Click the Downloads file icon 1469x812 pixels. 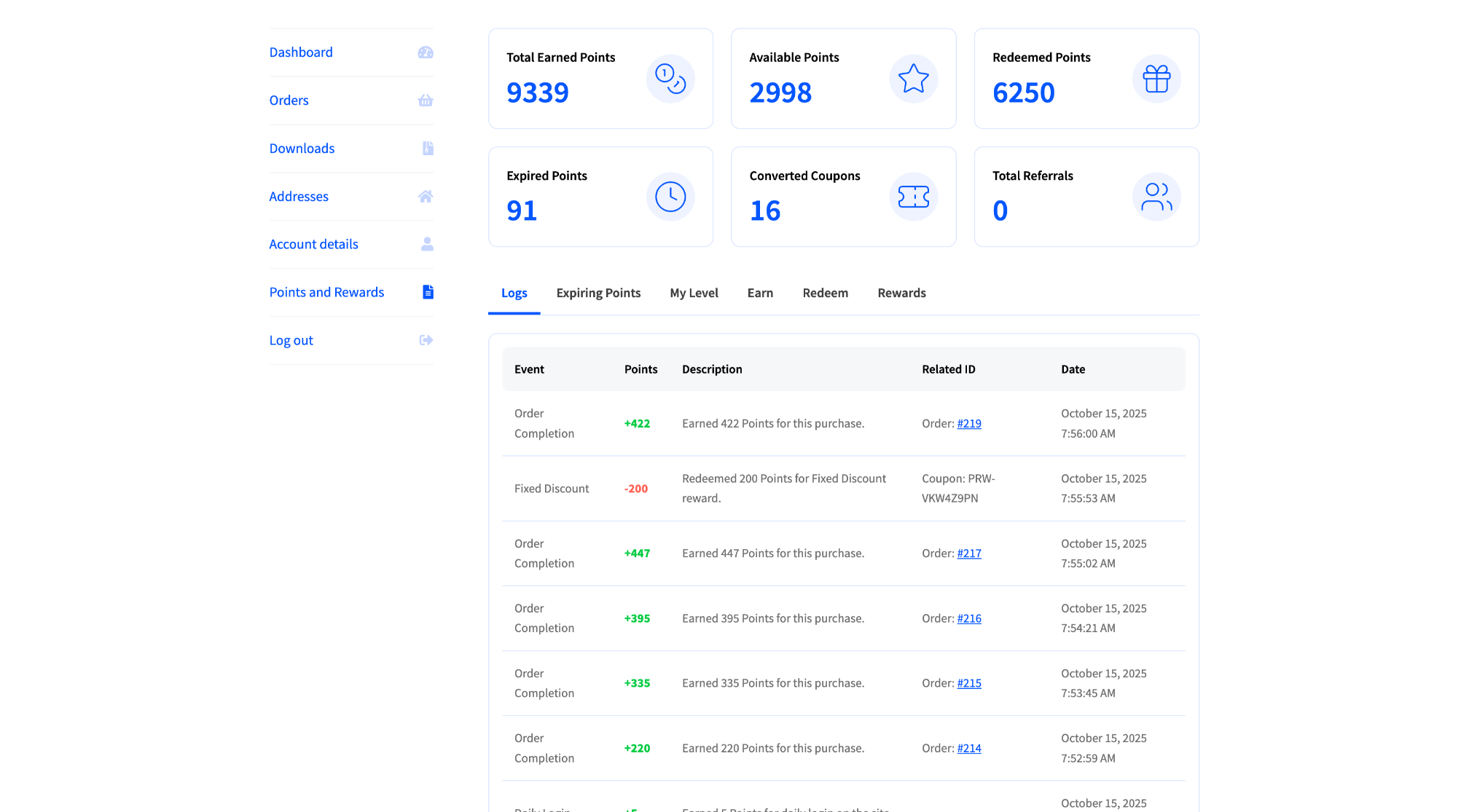click(x=426, y=148)
